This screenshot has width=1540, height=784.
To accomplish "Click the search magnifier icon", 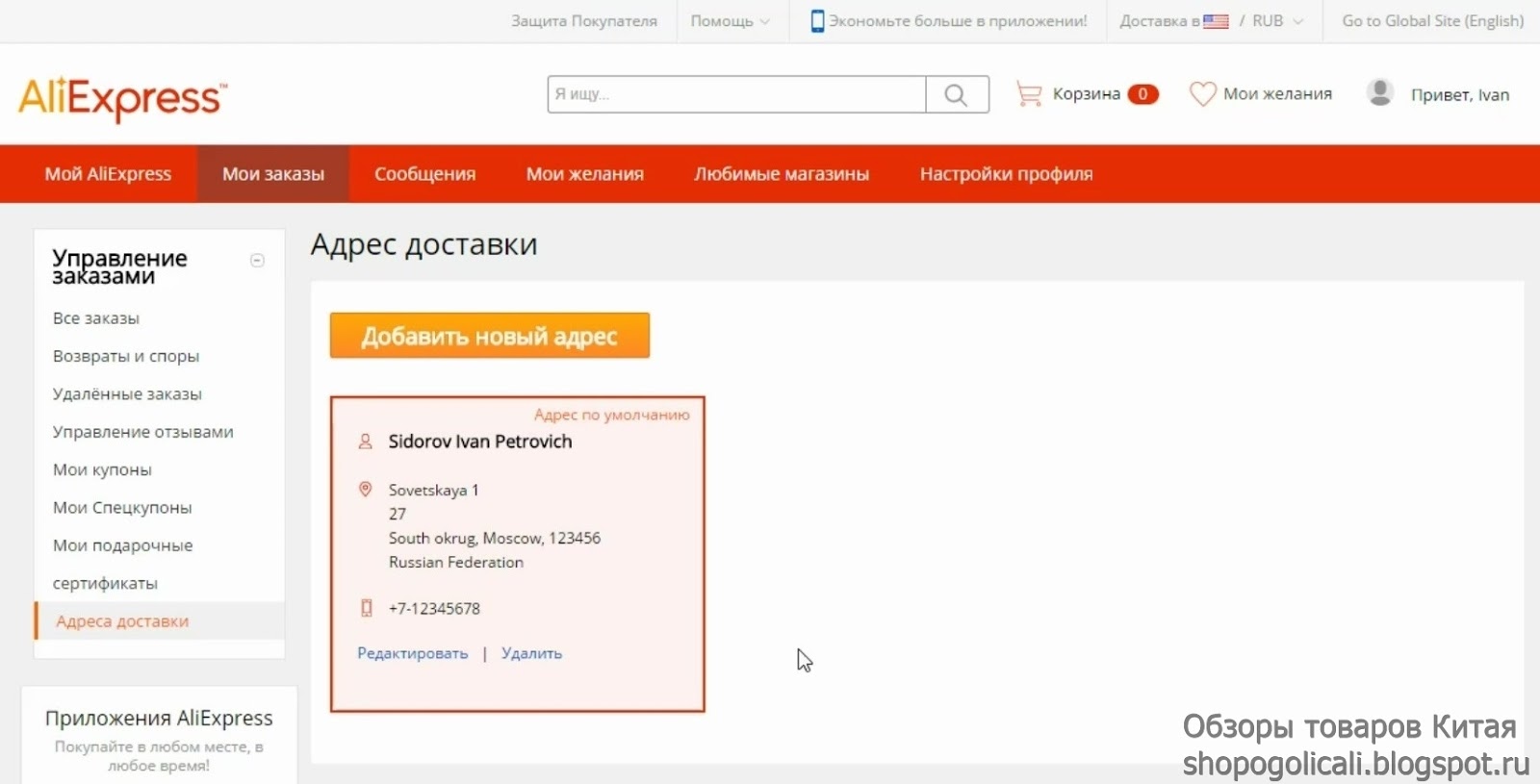I will 956,94.
